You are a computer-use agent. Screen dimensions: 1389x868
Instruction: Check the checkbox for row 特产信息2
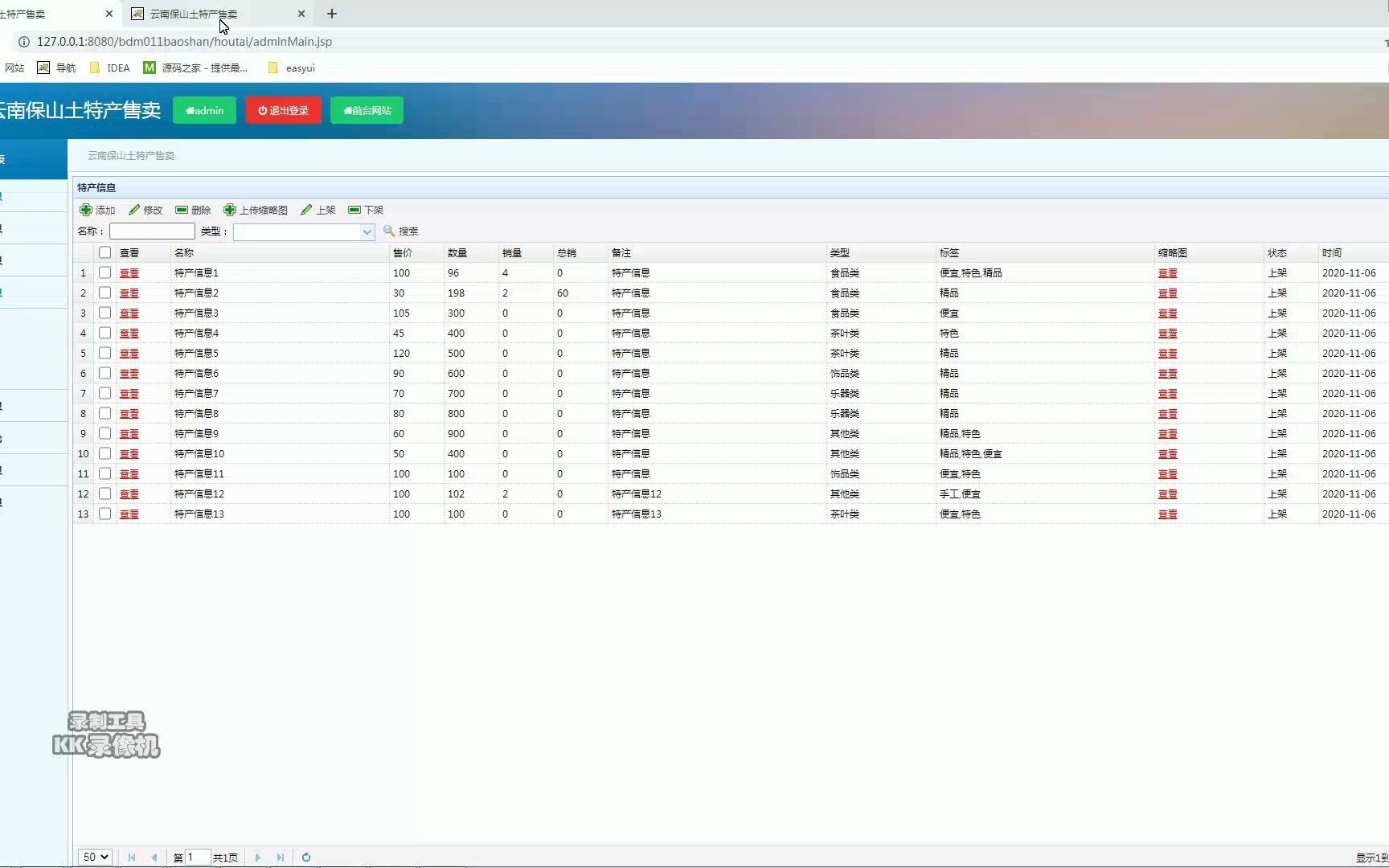coord(104,293)
